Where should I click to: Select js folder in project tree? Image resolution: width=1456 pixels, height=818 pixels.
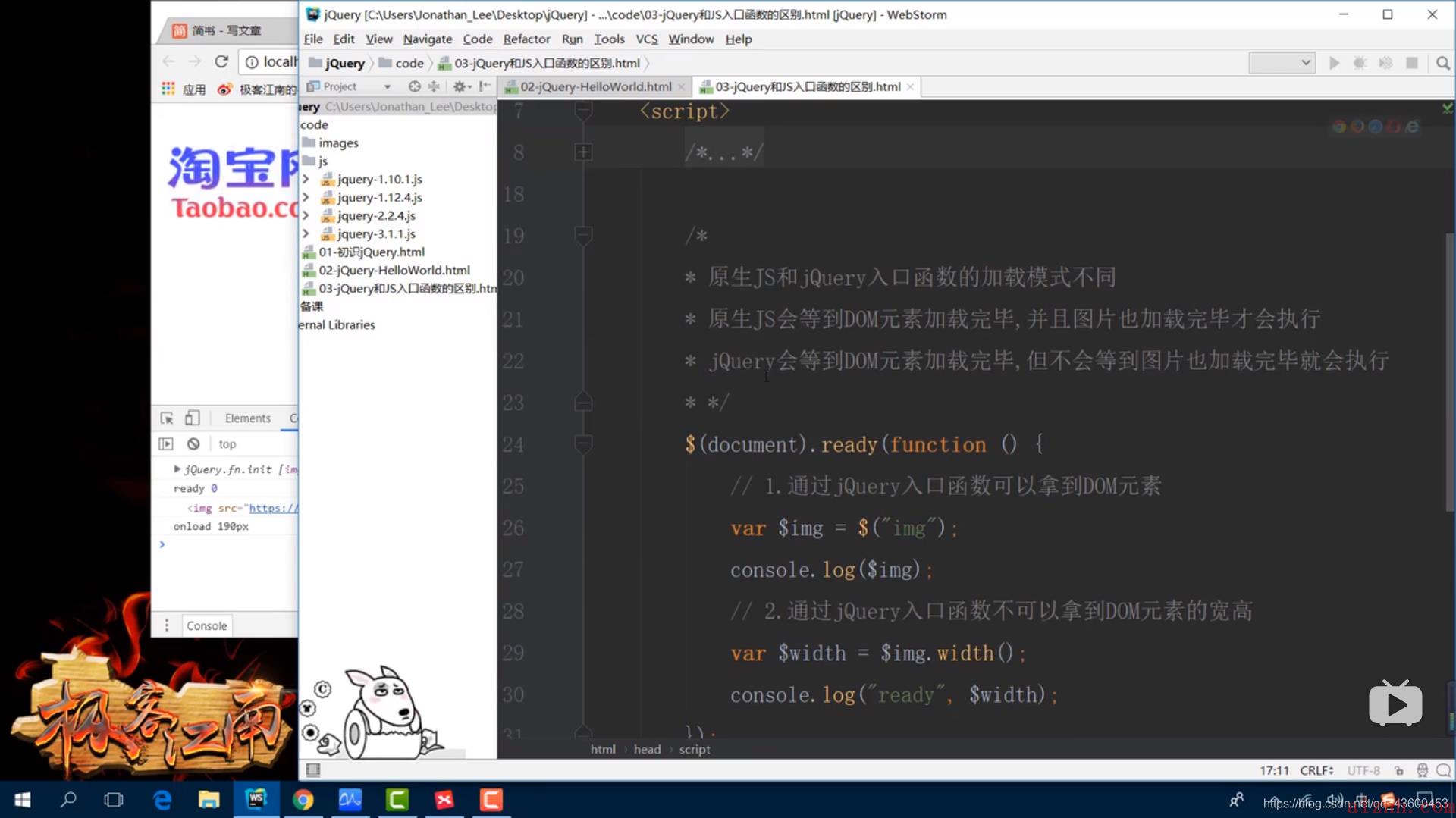(x=315, y=161)
